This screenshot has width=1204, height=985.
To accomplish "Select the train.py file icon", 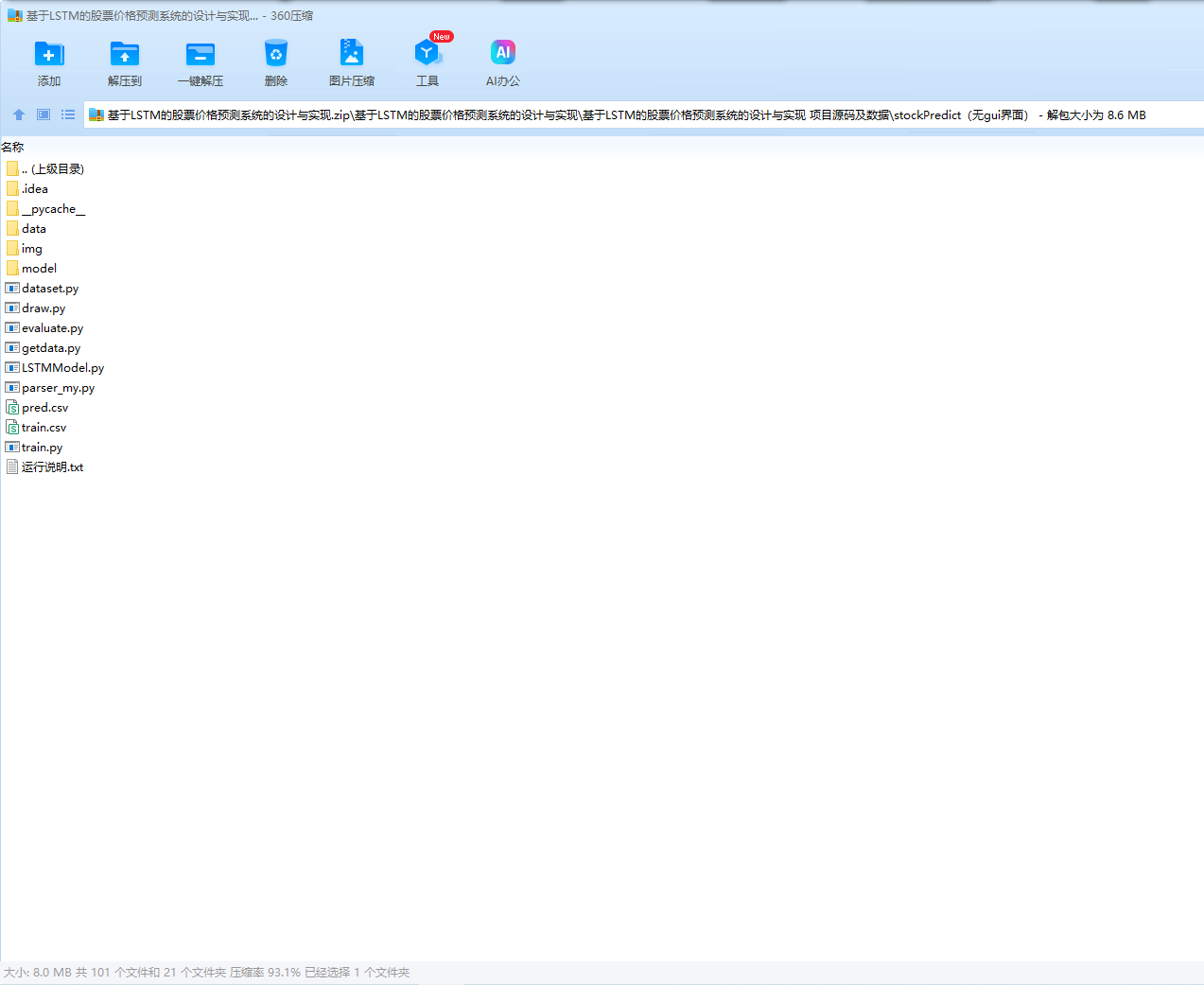I will point(12,448).
